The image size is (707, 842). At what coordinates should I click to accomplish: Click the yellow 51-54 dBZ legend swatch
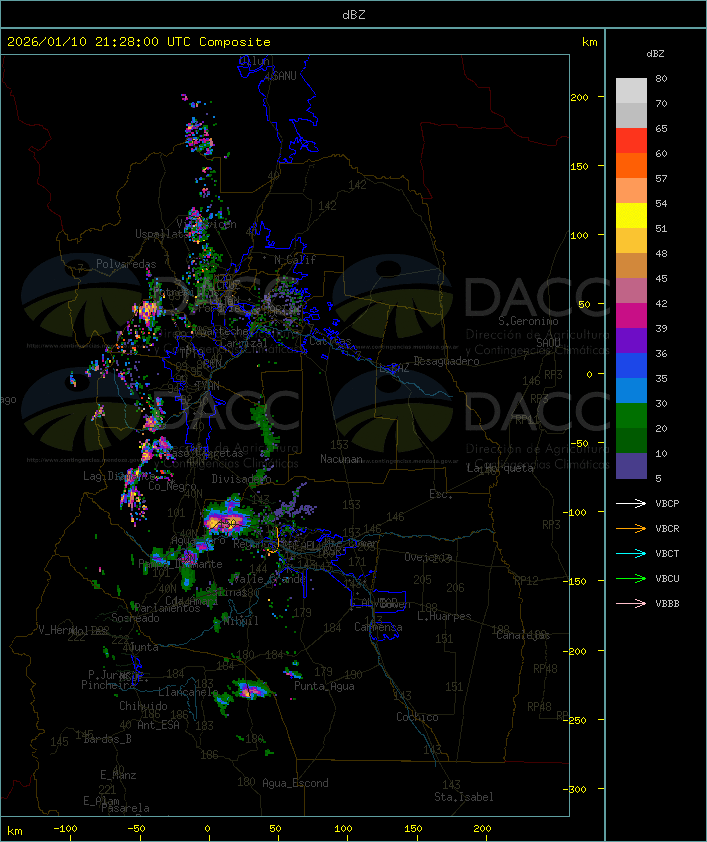pos(631,216)
